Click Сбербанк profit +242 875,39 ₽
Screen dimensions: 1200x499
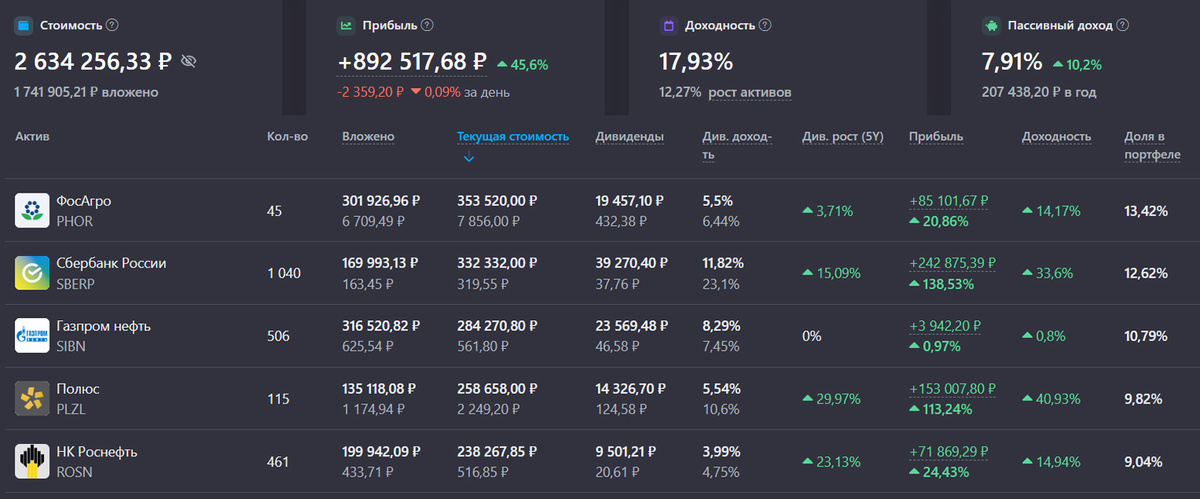pyautogui.click(x=952, y=263)
